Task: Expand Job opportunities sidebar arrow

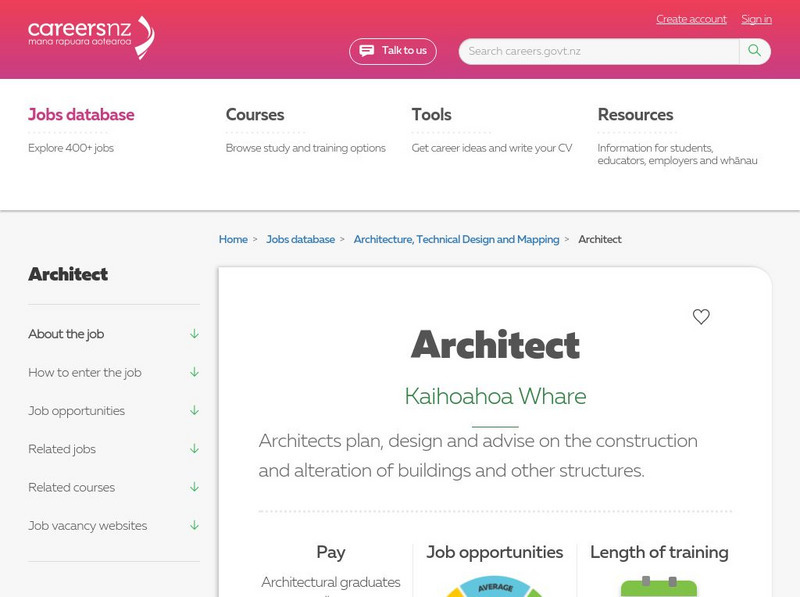Action: (194, 411)
